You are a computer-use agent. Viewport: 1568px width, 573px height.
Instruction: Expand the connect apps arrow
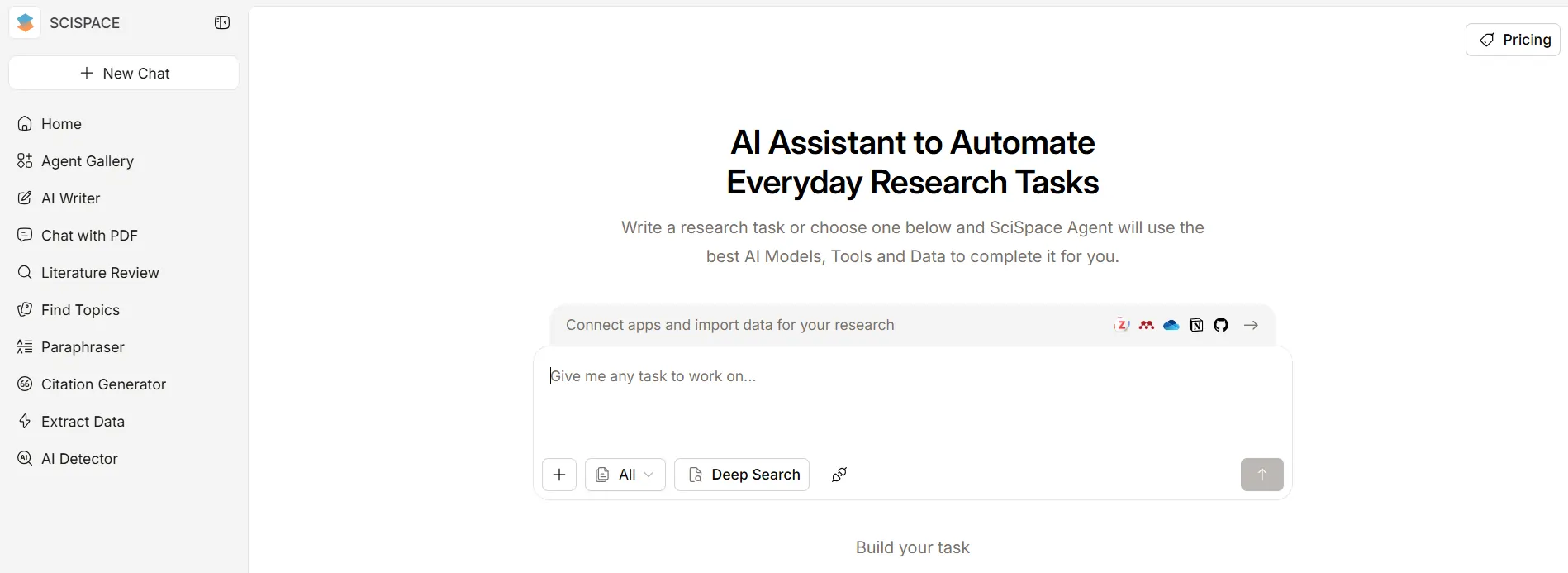1251,325
